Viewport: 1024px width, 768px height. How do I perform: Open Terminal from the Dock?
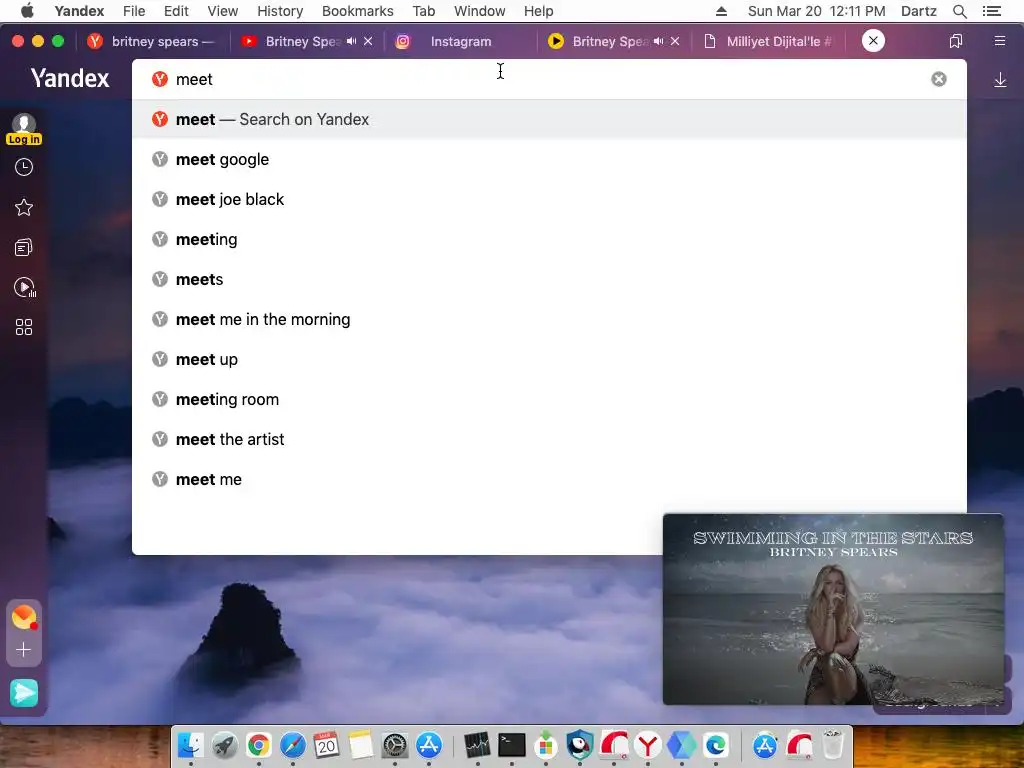click(x=511, y=745)
